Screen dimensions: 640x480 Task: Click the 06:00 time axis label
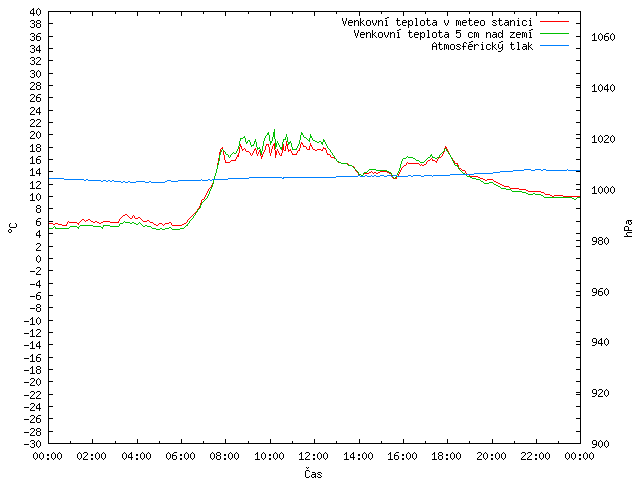[x=180, y=456]
